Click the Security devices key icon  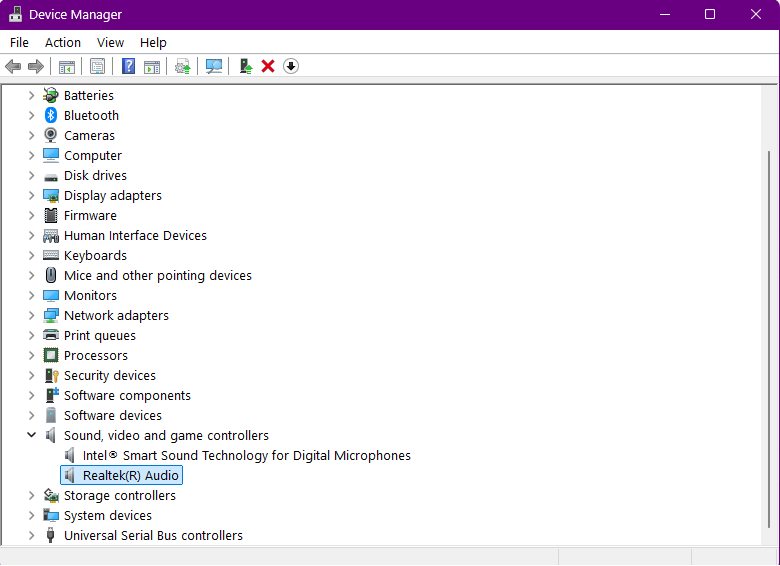coord(51,376)
